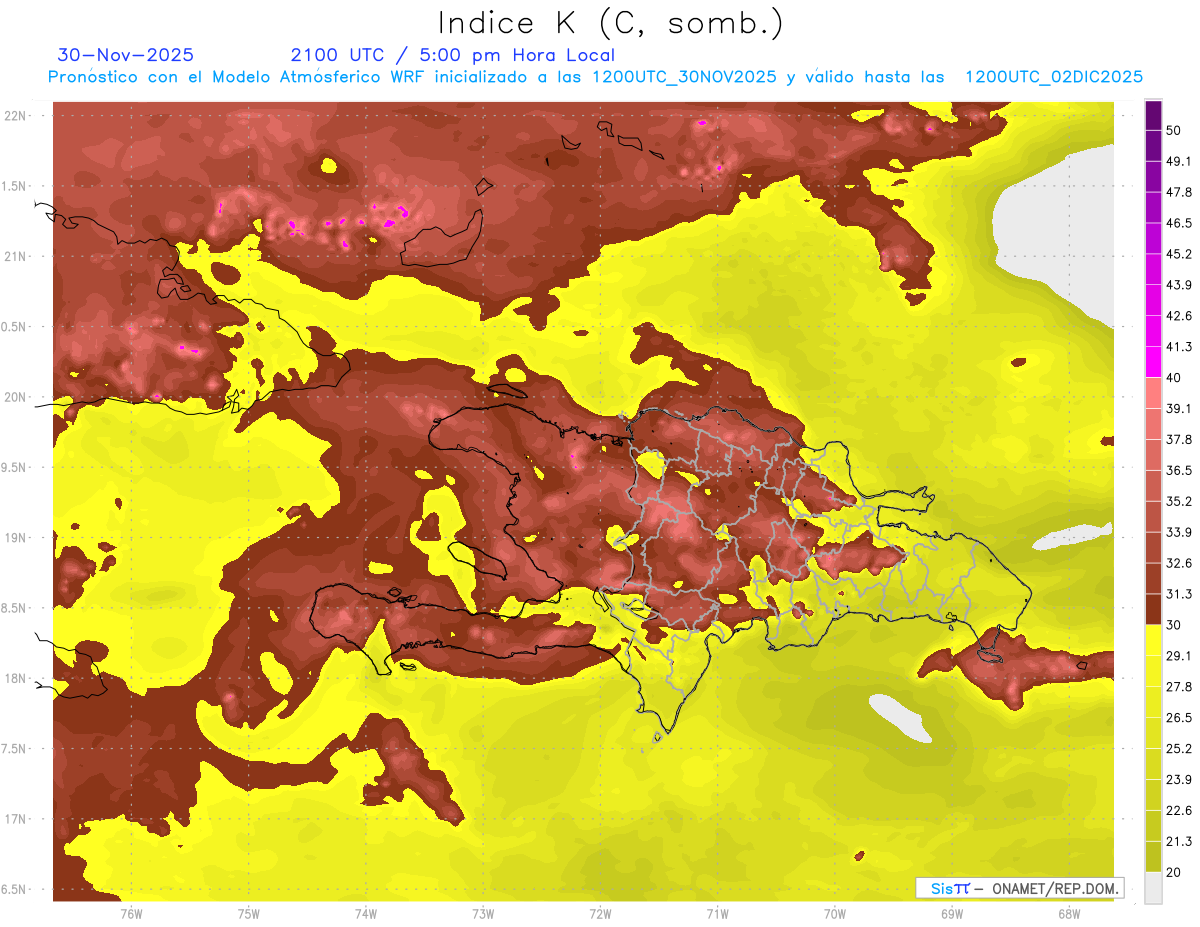Image resolution: width=1200 pixels, height=927 pixels.
Task: Click the "26.5" colorbar value
Action: [x=1179, y=718]
